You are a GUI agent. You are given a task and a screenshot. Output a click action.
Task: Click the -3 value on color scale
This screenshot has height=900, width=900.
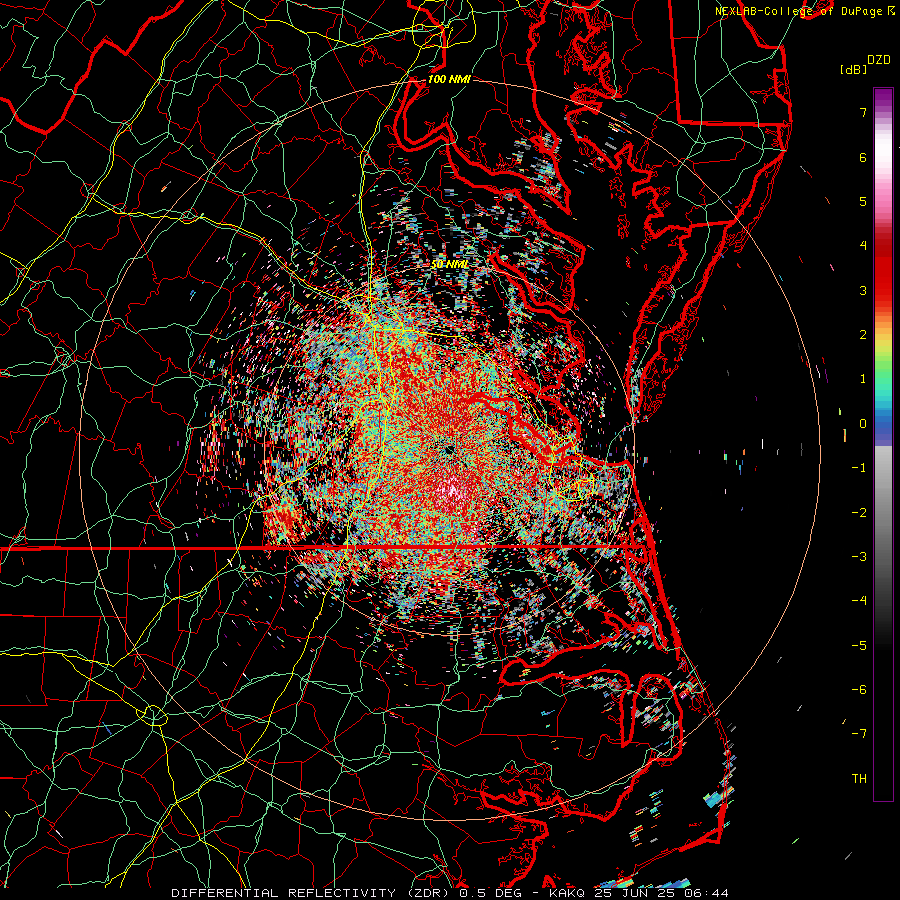[x=859, y=557]
